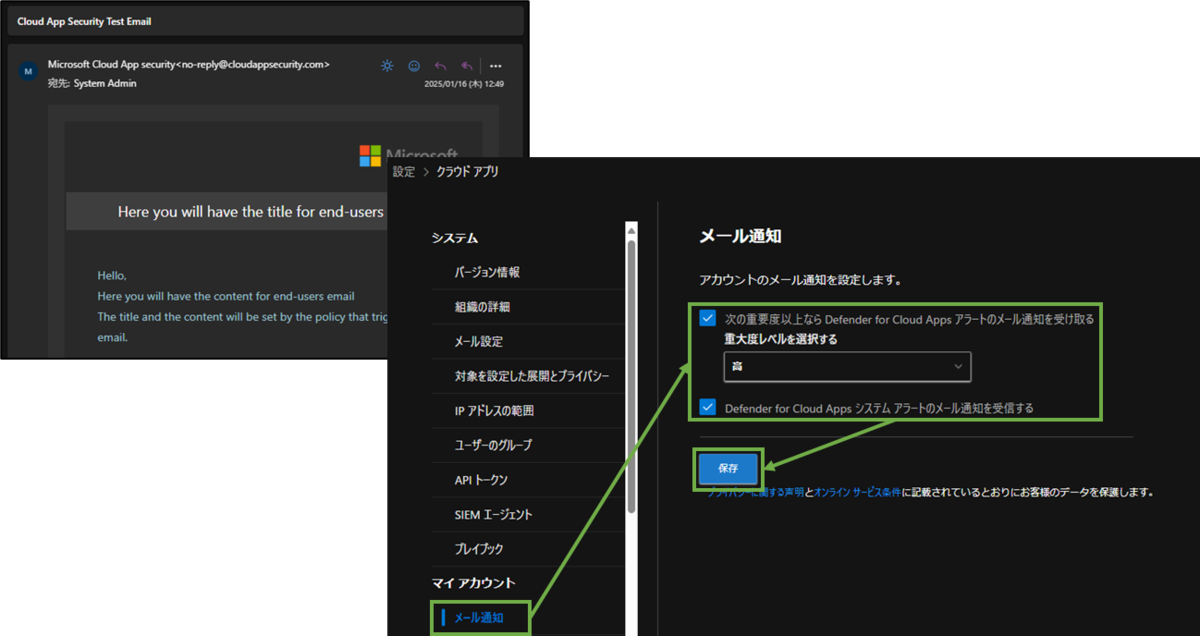Click the 保存 button
1200x636 pixels.
coord(729,468)
